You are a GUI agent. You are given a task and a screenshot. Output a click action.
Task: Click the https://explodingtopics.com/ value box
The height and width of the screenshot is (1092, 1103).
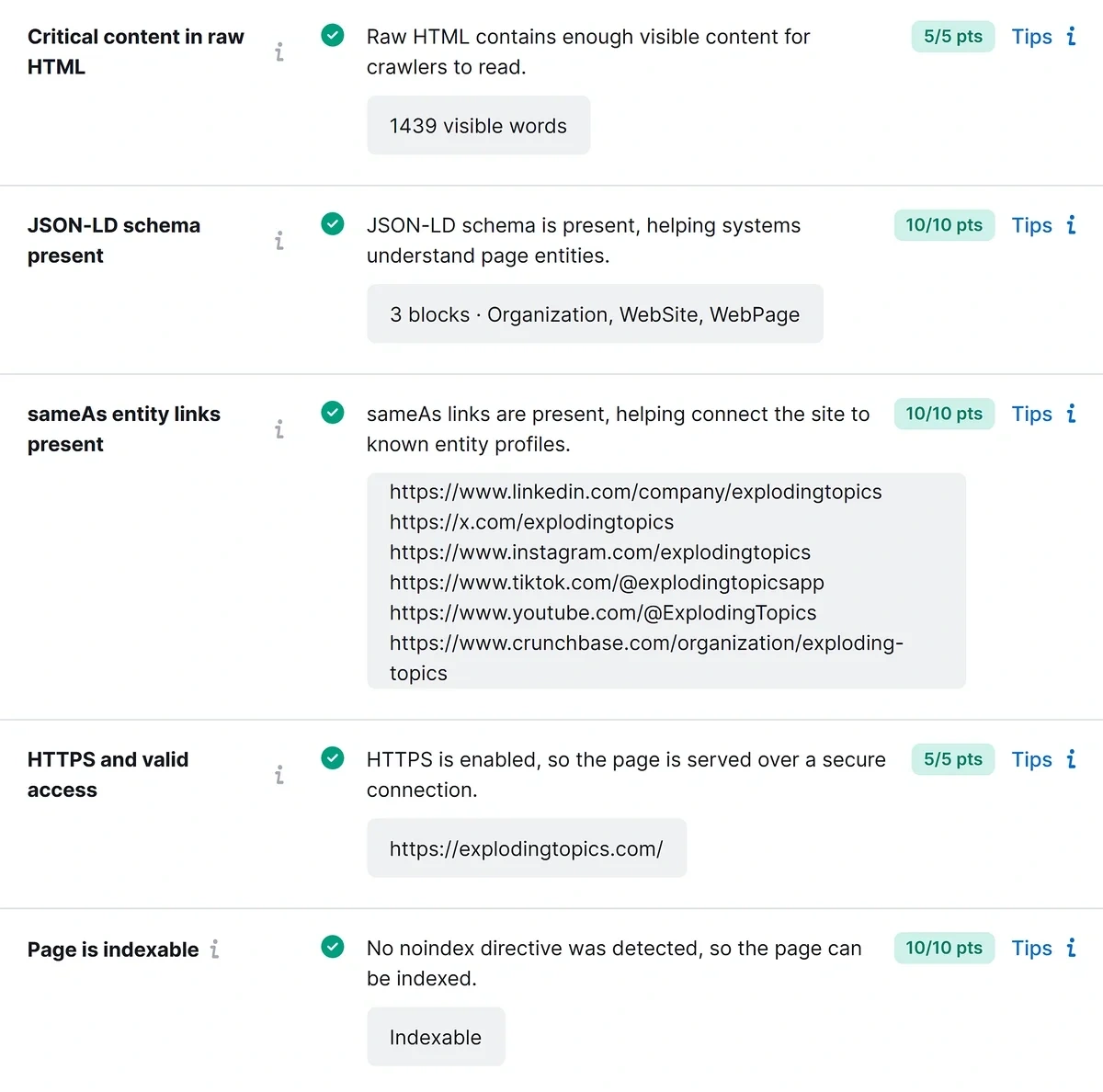(527, 847)
